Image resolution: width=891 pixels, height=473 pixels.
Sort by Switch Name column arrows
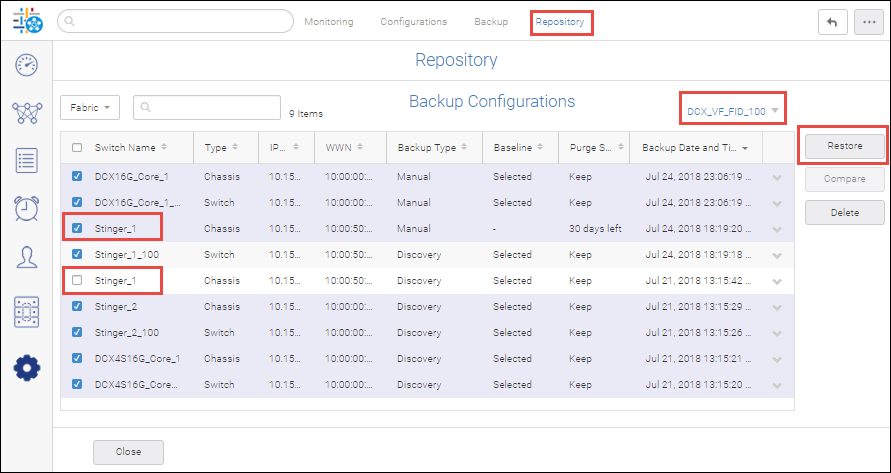click(x=164, y=147)
